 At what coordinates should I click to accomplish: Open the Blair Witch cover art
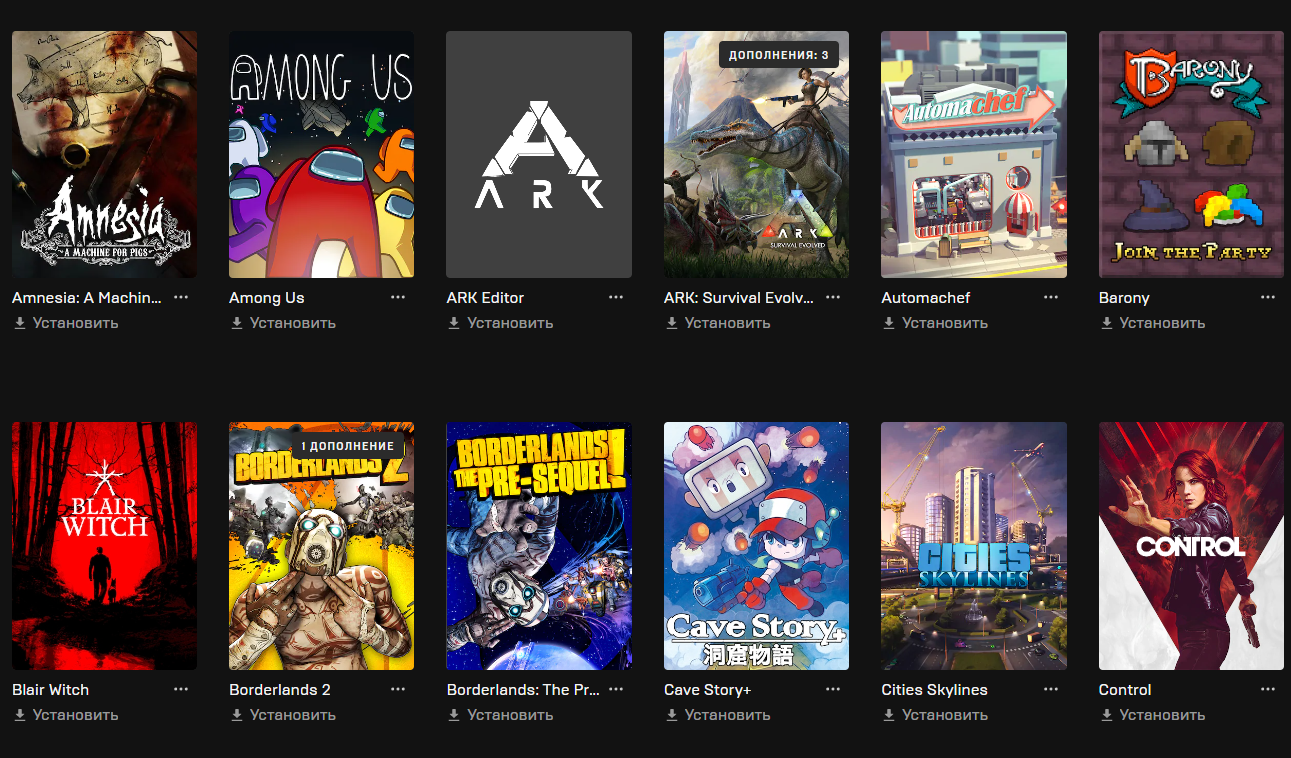[x=104, y=546]
